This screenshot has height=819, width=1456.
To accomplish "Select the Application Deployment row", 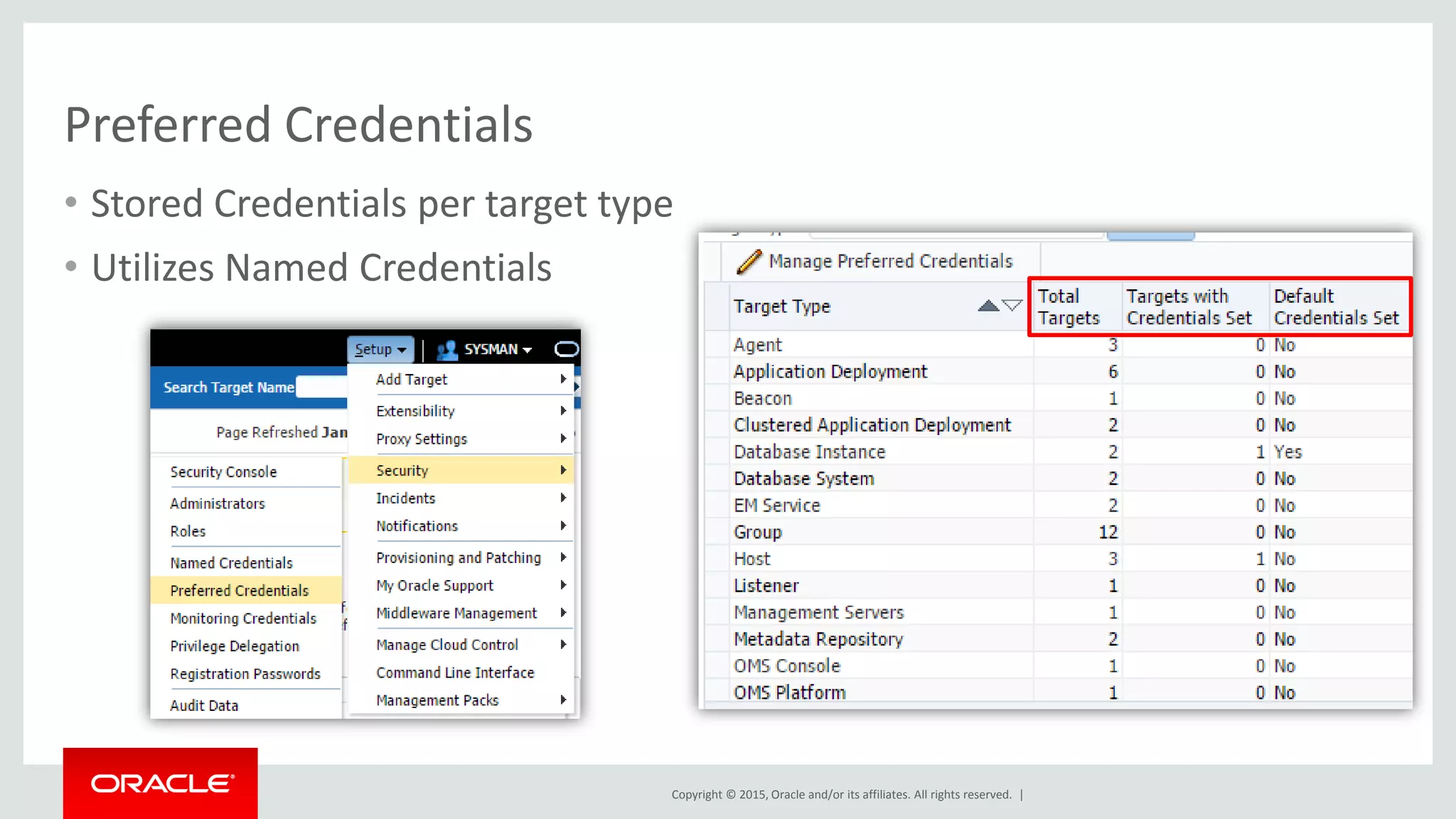I will click(1059, 371).
